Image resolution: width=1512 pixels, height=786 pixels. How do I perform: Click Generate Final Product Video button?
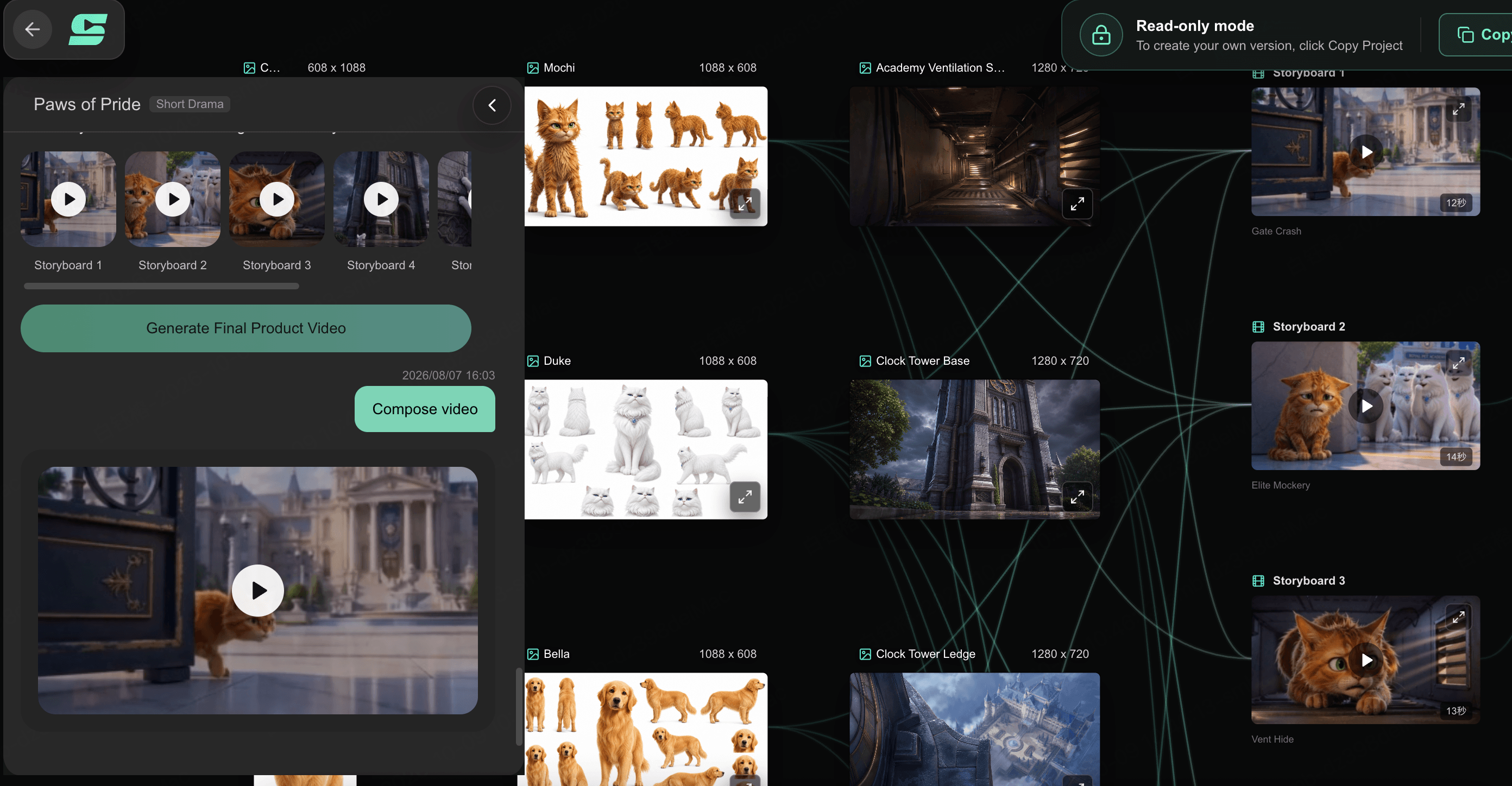pyautogui.click(x=246, y=328)
